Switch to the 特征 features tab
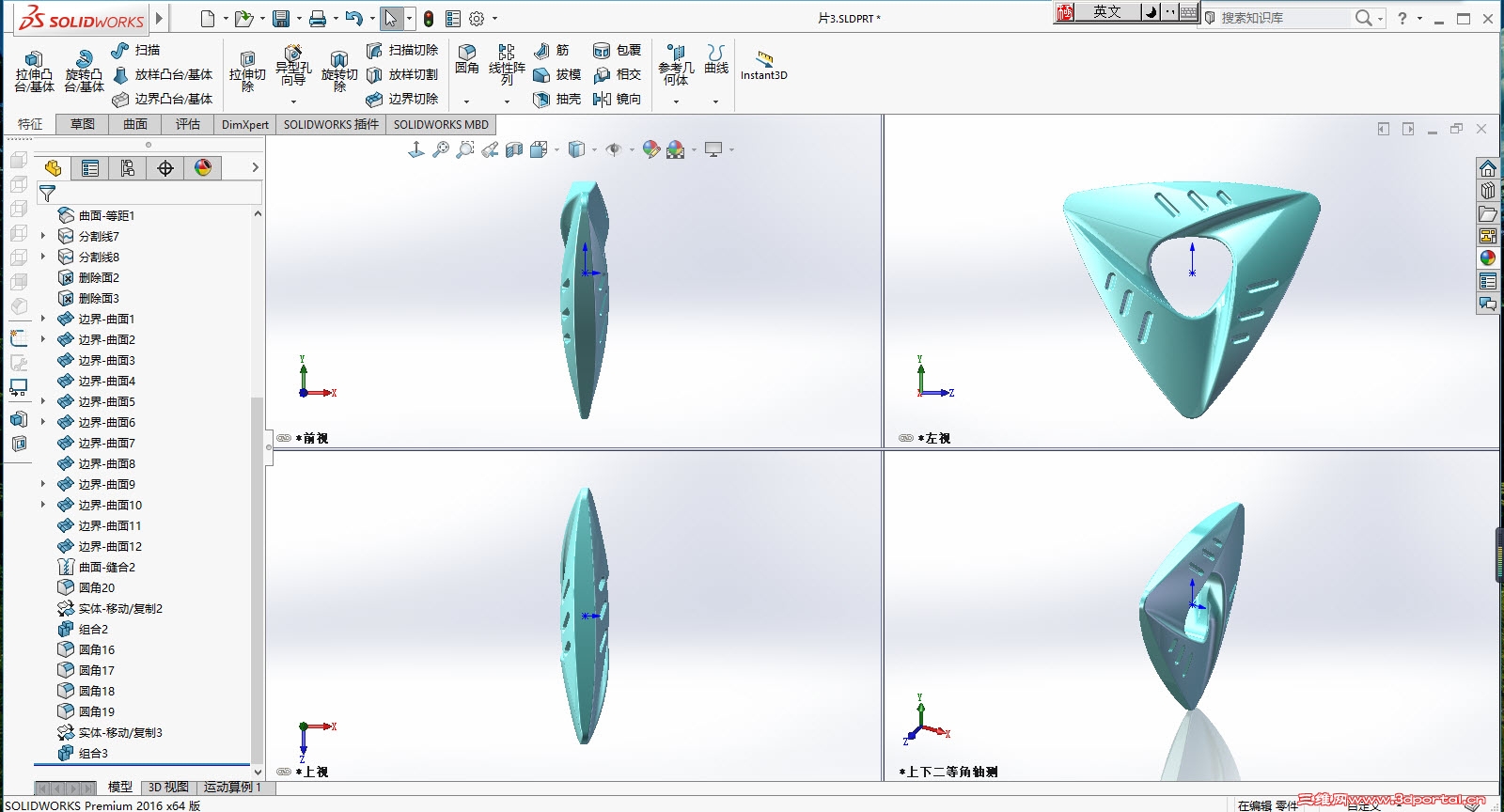The image size is (1504, 812). (30, 124)
